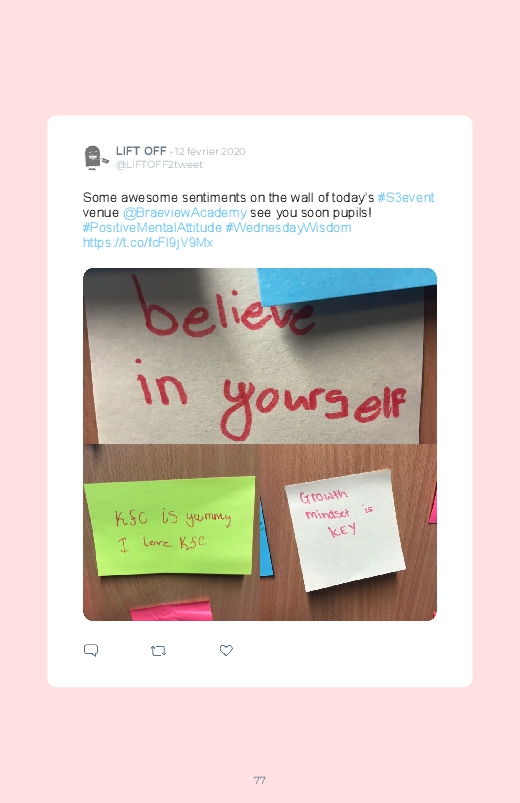The height and width of the screenshot is (803, 520).
Task: Click the tweet body text
Action: click(259, 220)
